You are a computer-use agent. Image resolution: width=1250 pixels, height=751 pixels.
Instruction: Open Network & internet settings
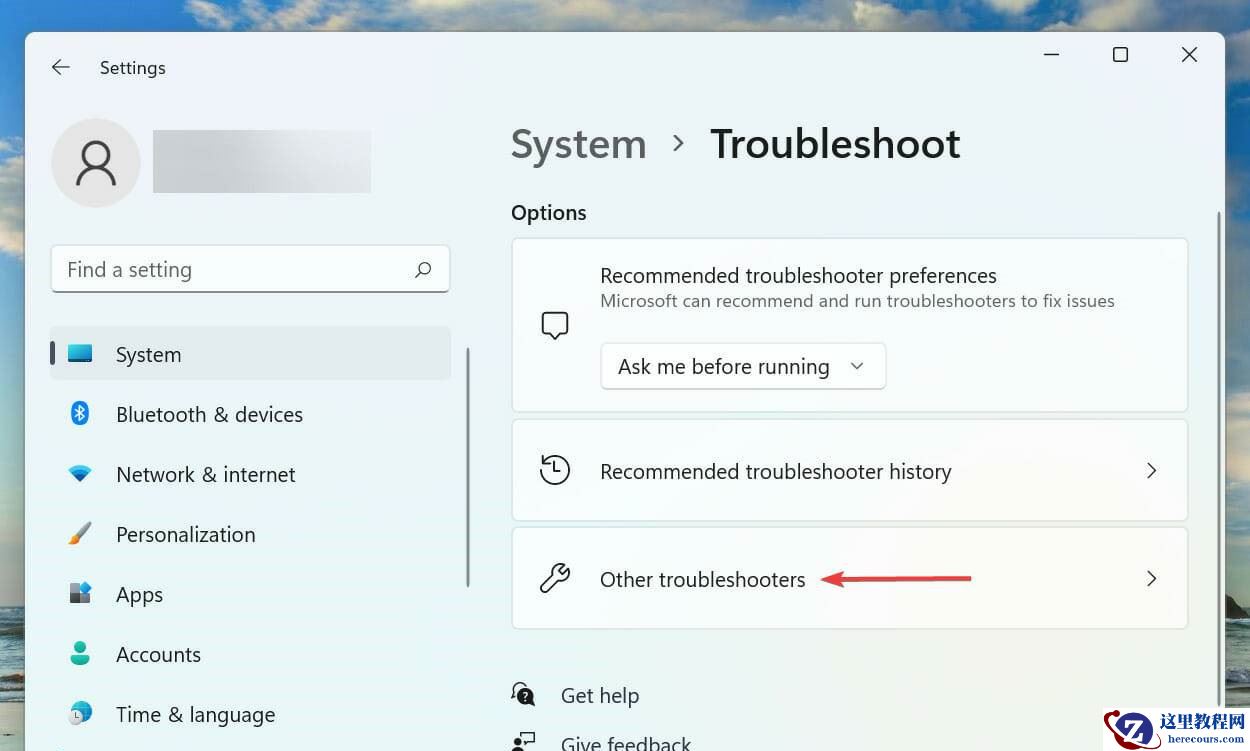251,474
